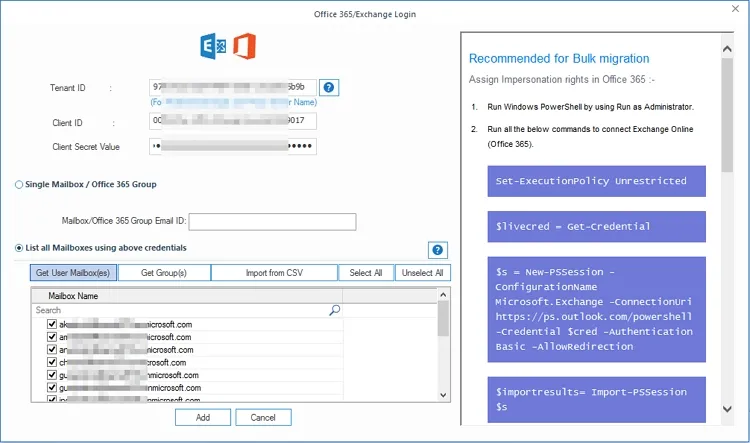Click Get Group(s) button

coord(164,273)
